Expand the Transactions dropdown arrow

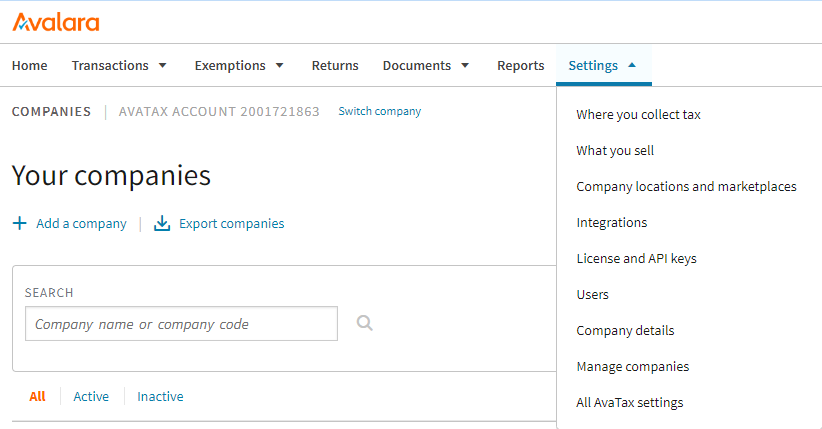pyautogui.click(x=163, y=66)
